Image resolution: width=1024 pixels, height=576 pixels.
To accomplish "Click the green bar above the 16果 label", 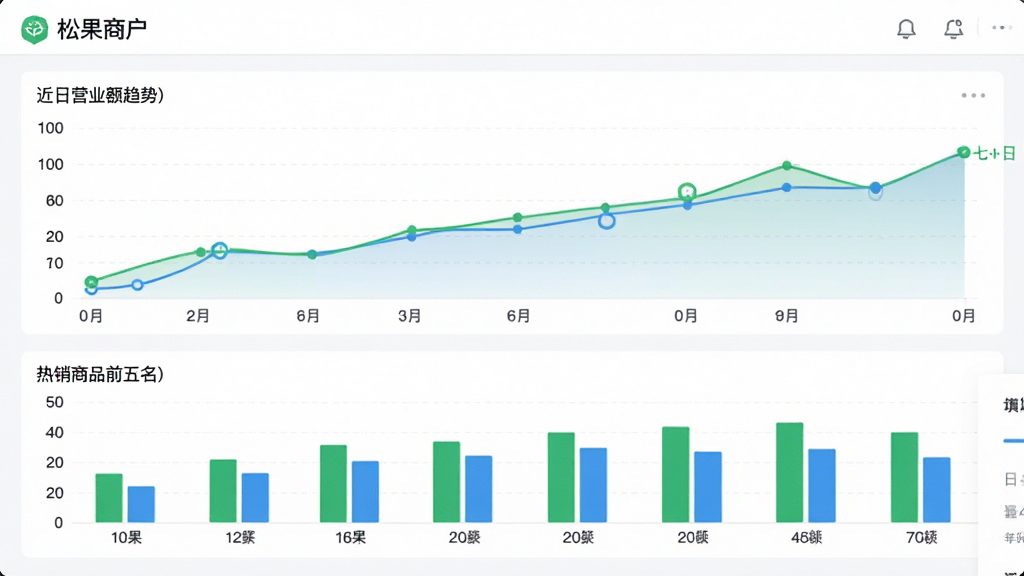I will pyautogui.click(x=333, y=484).
